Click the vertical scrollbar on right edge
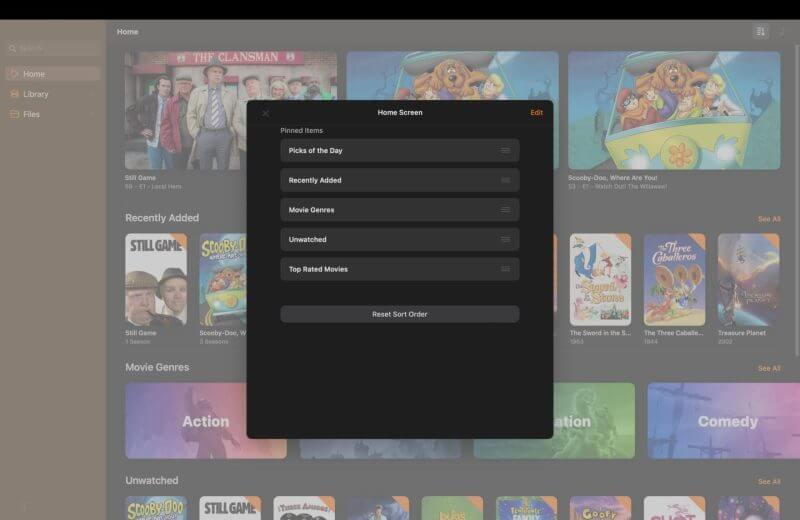Image resolution: width=800 pixels, height=520 pixels. 797,202
